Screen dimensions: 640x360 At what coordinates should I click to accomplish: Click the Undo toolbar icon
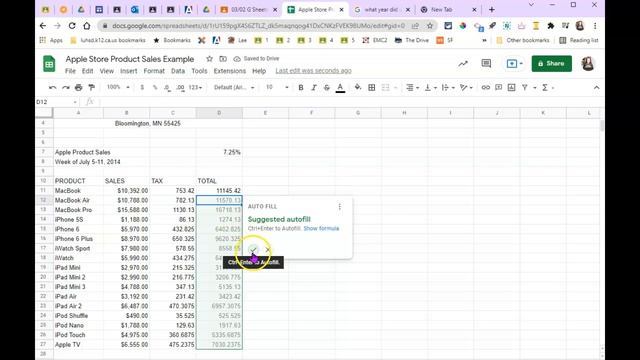[x=52, y=87]
